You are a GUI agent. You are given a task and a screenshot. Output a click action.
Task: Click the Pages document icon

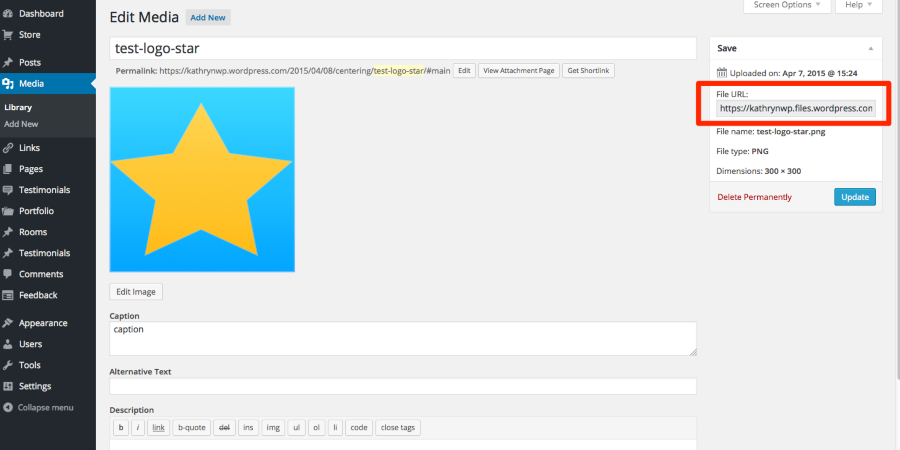(x=7, y=169)
